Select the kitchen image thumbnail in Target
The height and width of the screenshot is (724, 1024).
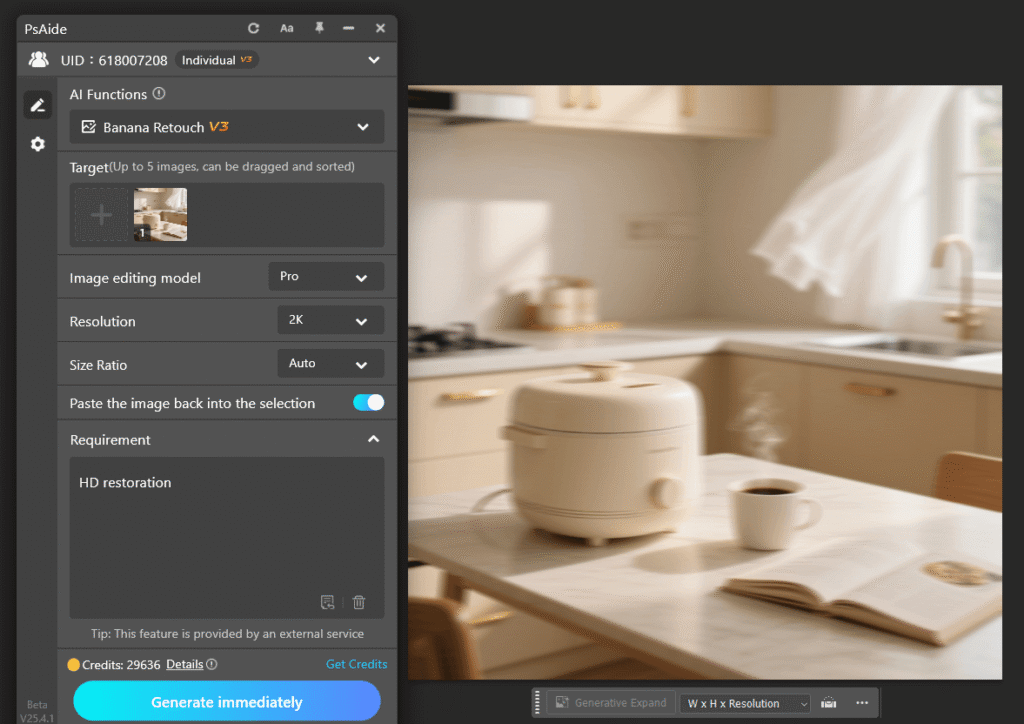pyautogui.click(x=160, y=214)
